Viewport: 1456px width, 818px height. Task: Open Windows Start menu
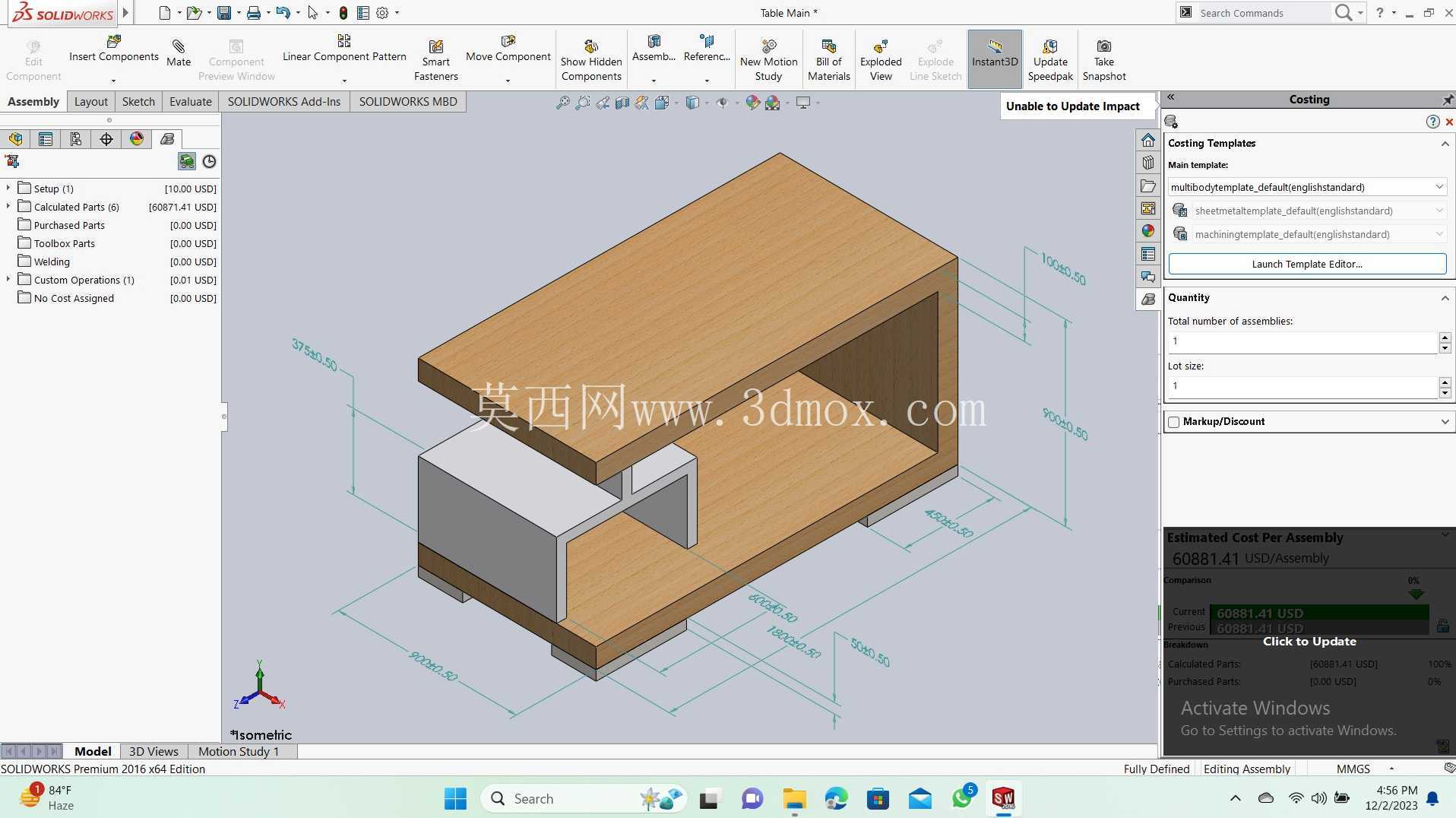click(455, 798)
